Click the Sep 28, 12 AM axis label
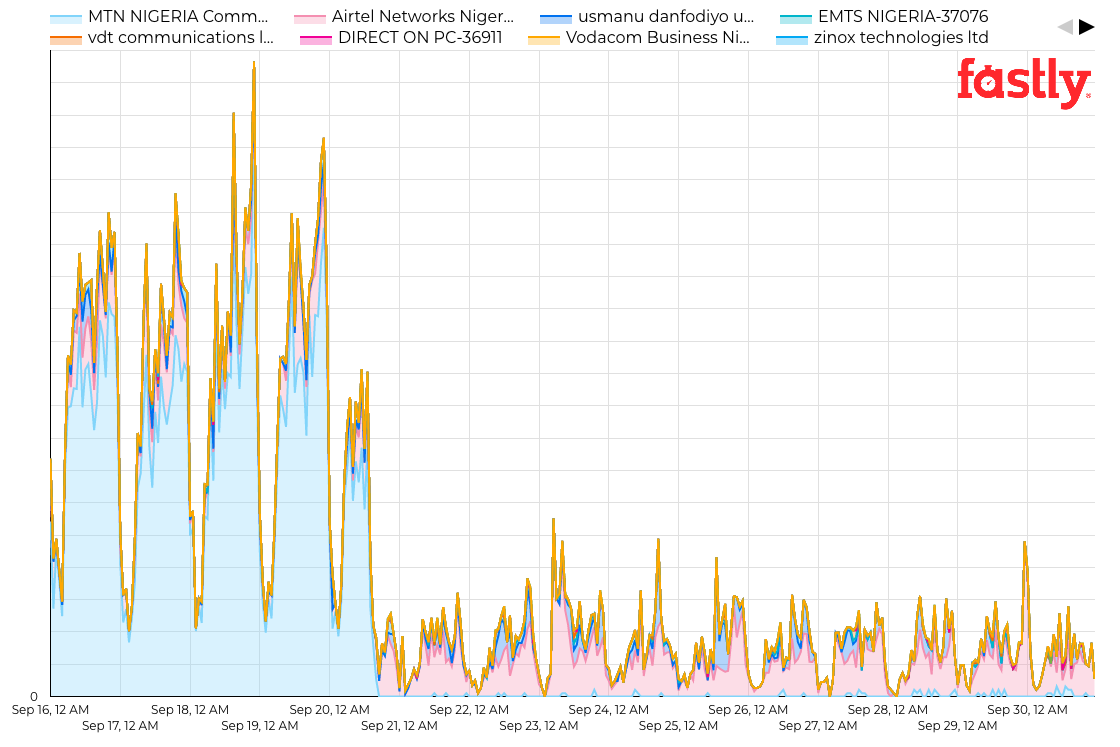Screen dimensions: 1120x747 (x=888, y=710)
